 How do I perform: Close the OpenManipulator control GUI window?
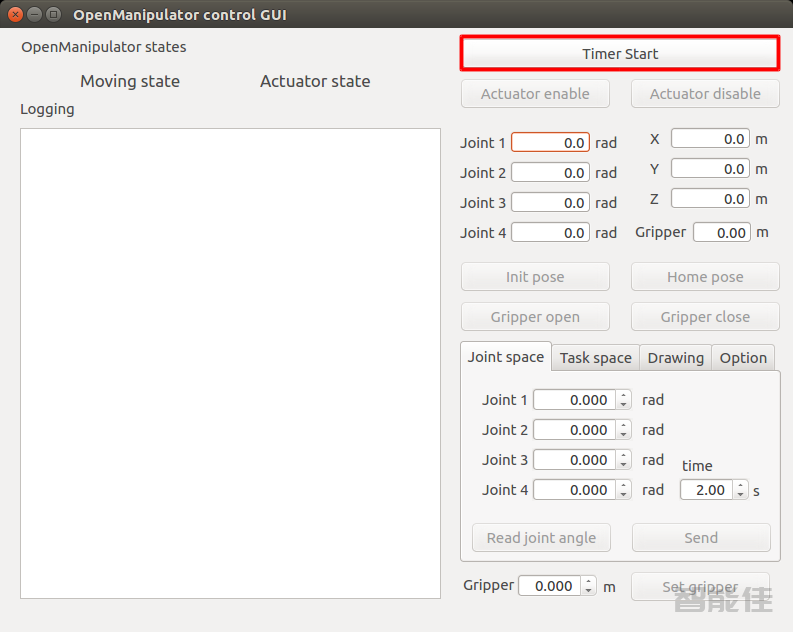point(15,14)
